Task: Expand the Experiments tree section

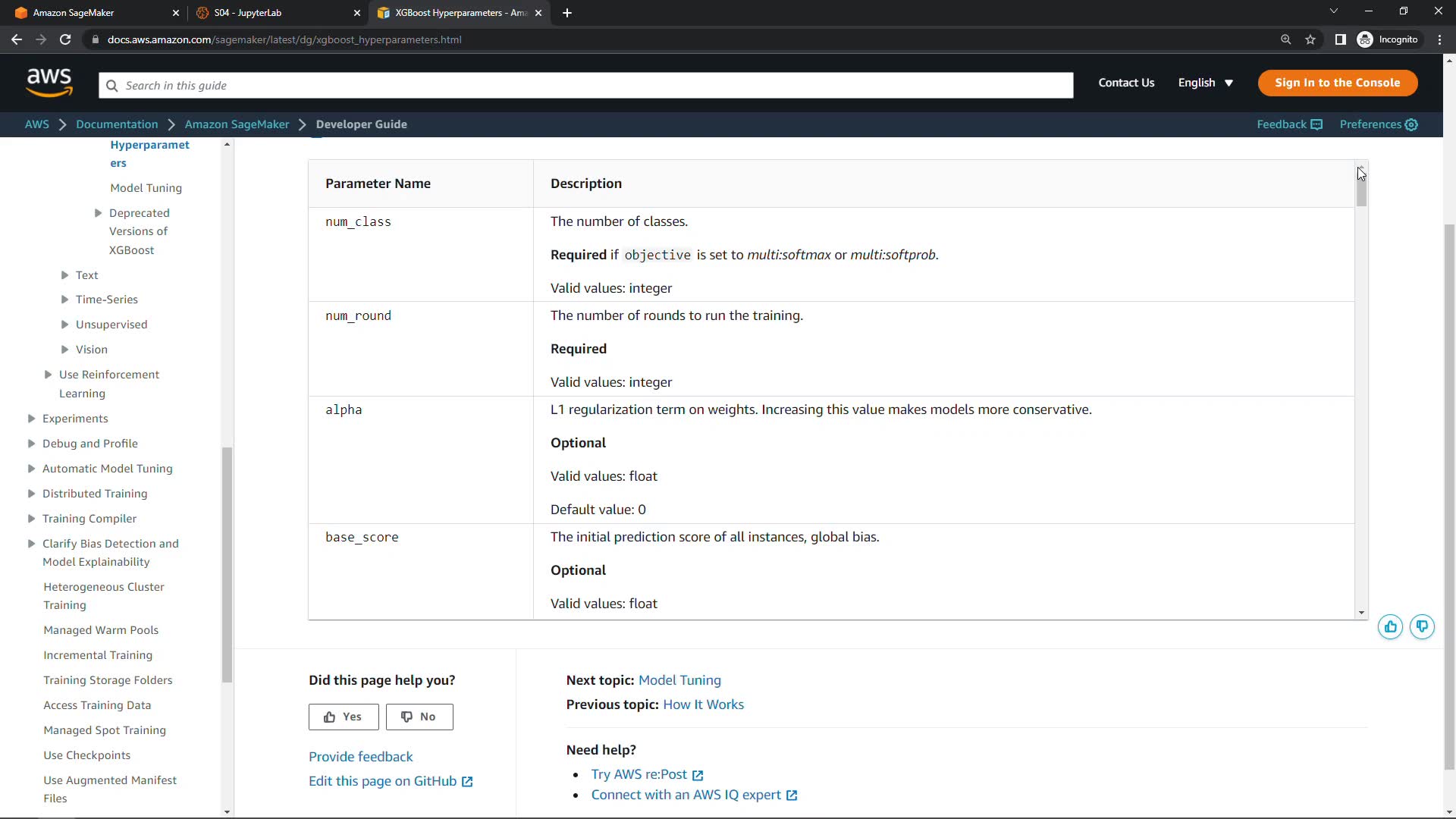Action: (x=31, y=419)
